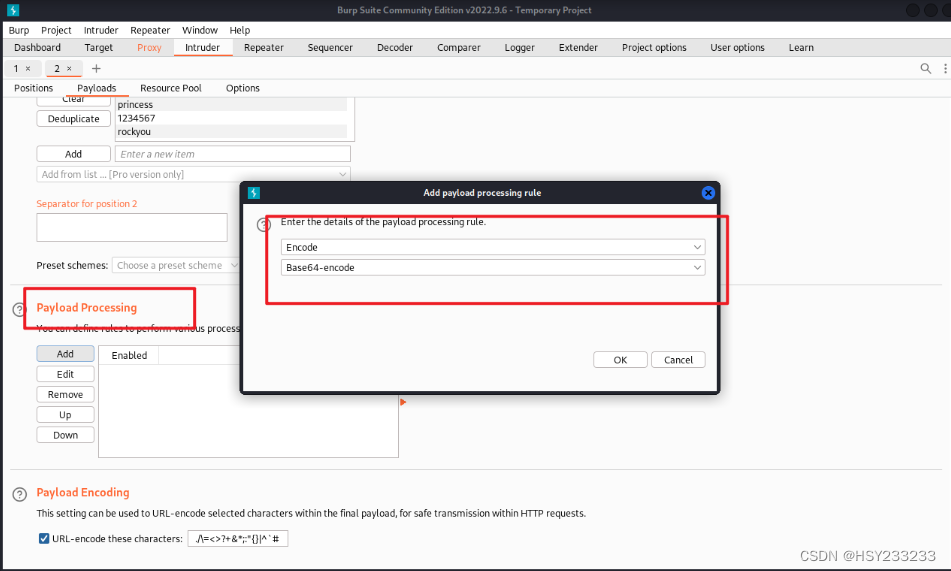Open the Repeater menu in menu bar

150,30
